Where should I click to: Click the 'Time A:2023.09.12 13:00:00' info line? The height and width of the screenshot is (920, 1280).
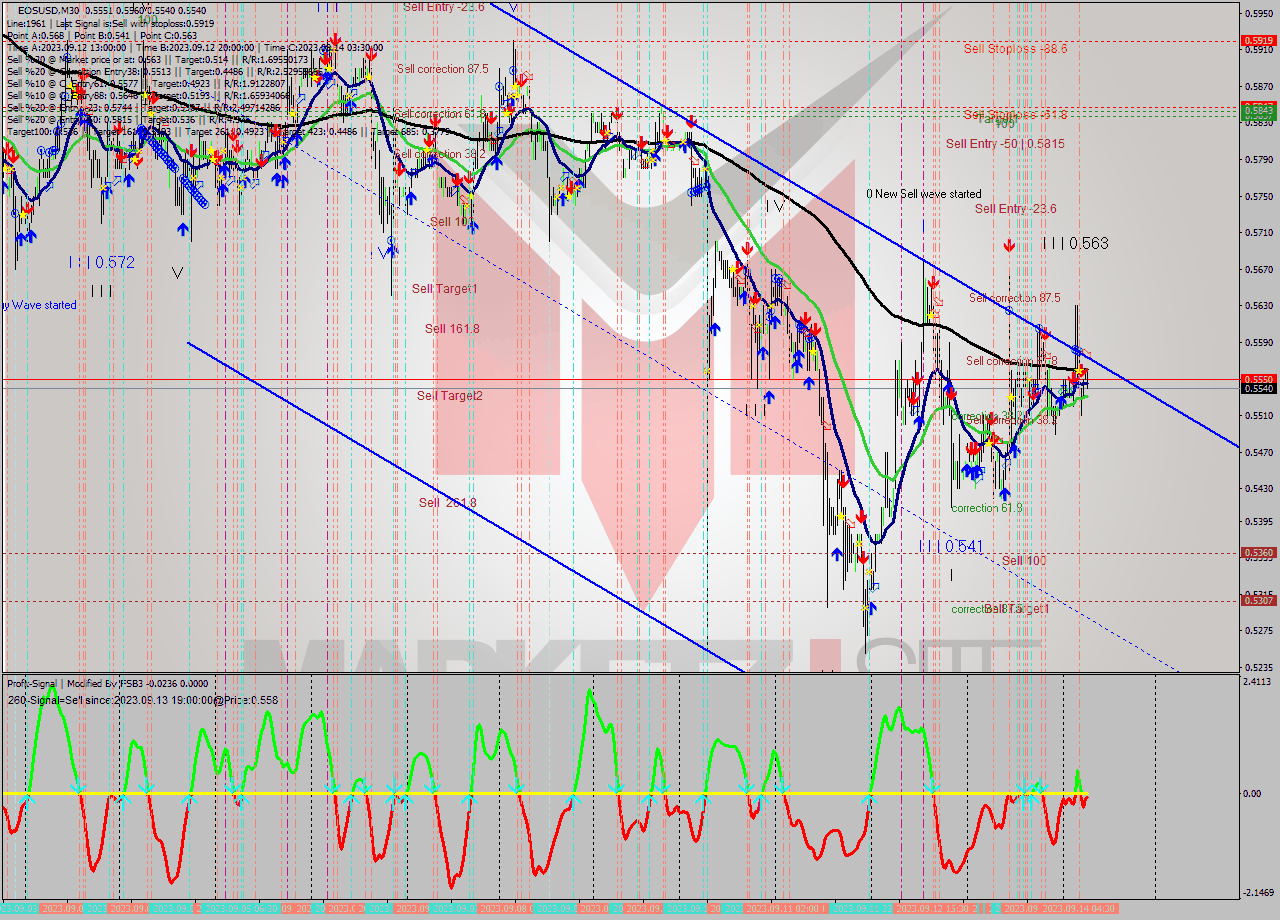pos(67,46)
